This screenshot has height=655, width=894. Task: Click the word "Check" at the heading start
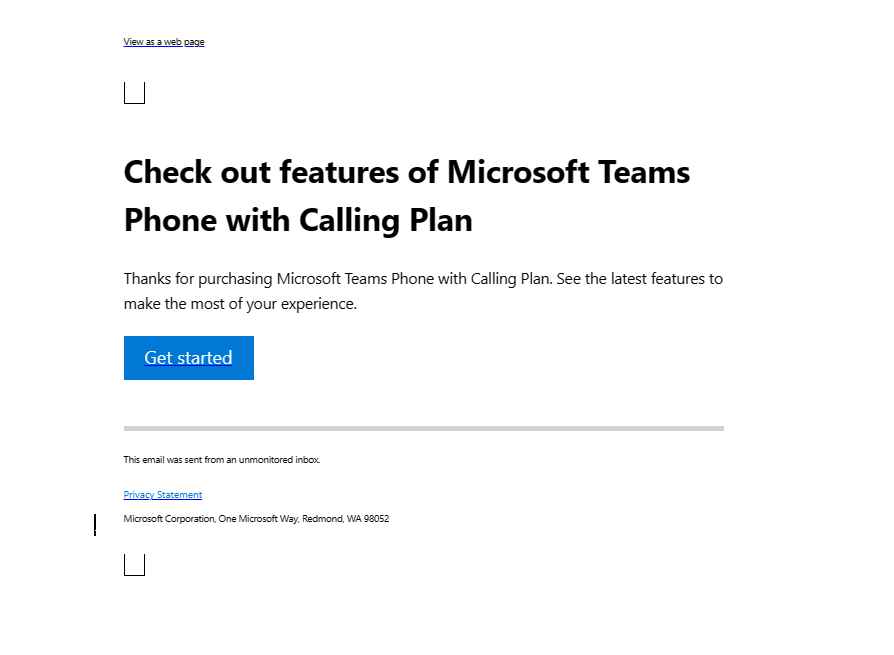coord(168,172)
